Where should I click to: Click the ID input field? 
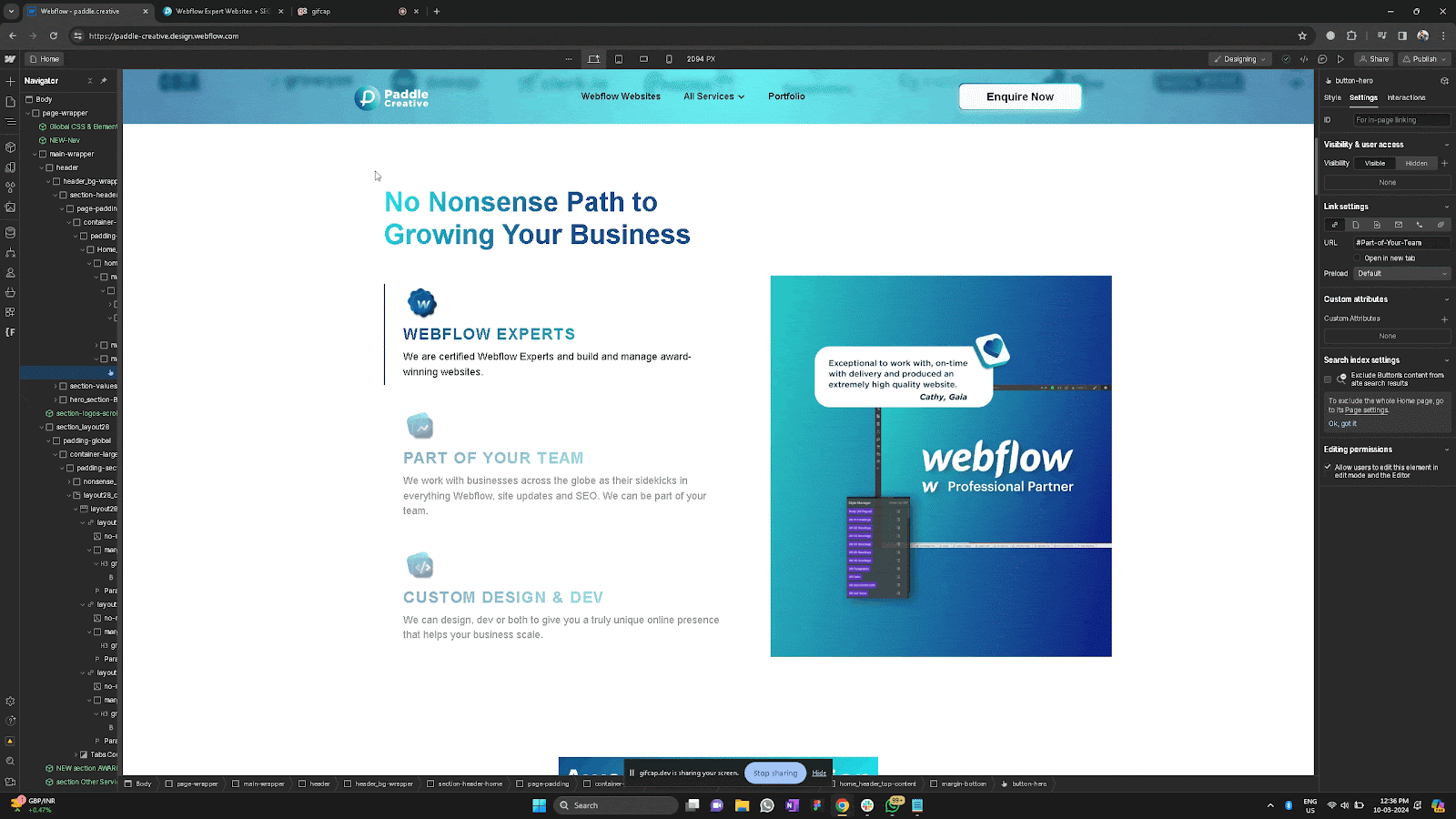tap(1401, 120)
